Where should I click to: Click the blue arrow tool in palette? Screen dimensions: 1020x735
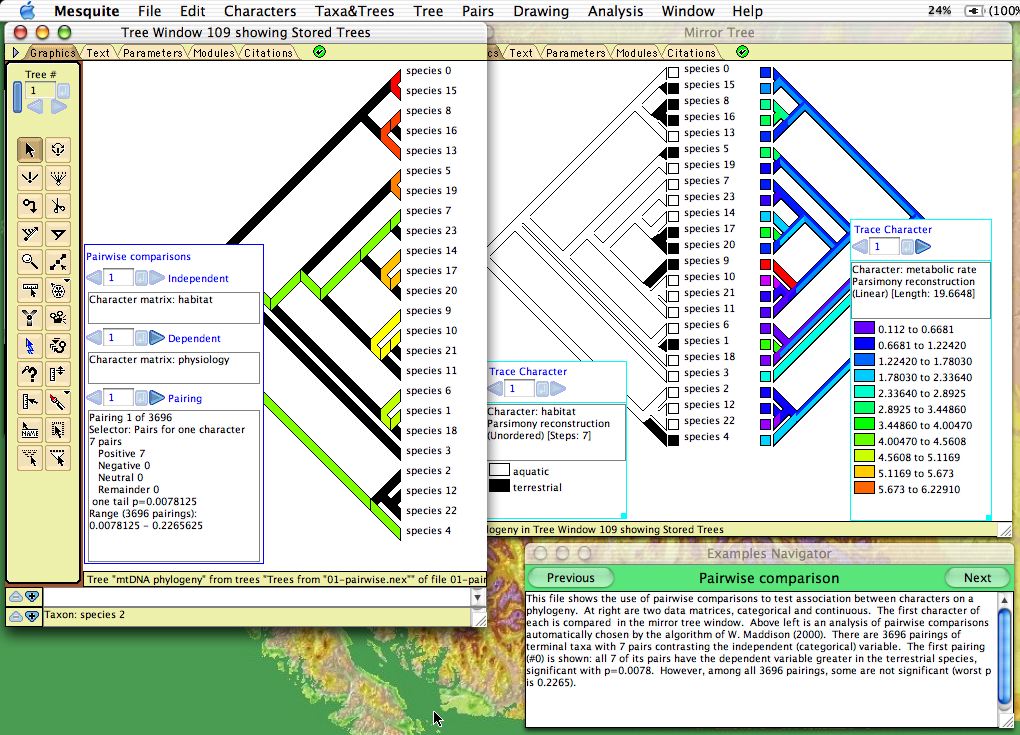(x=30, y=346)
